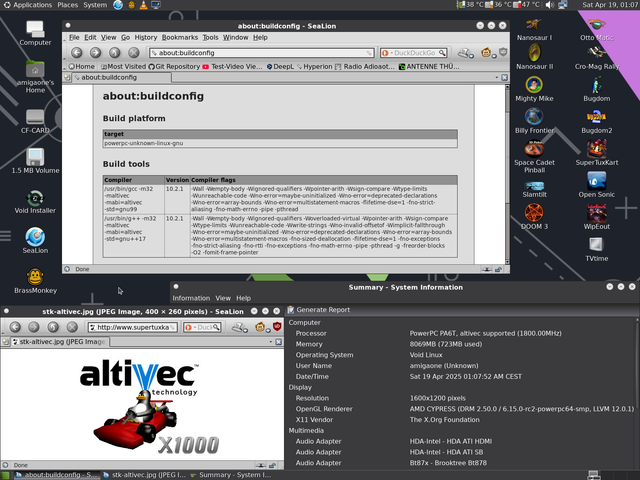
Task: Click URL field in stk-altivec.jpg window
Action: pyautogui.click(x=133, y=327)
